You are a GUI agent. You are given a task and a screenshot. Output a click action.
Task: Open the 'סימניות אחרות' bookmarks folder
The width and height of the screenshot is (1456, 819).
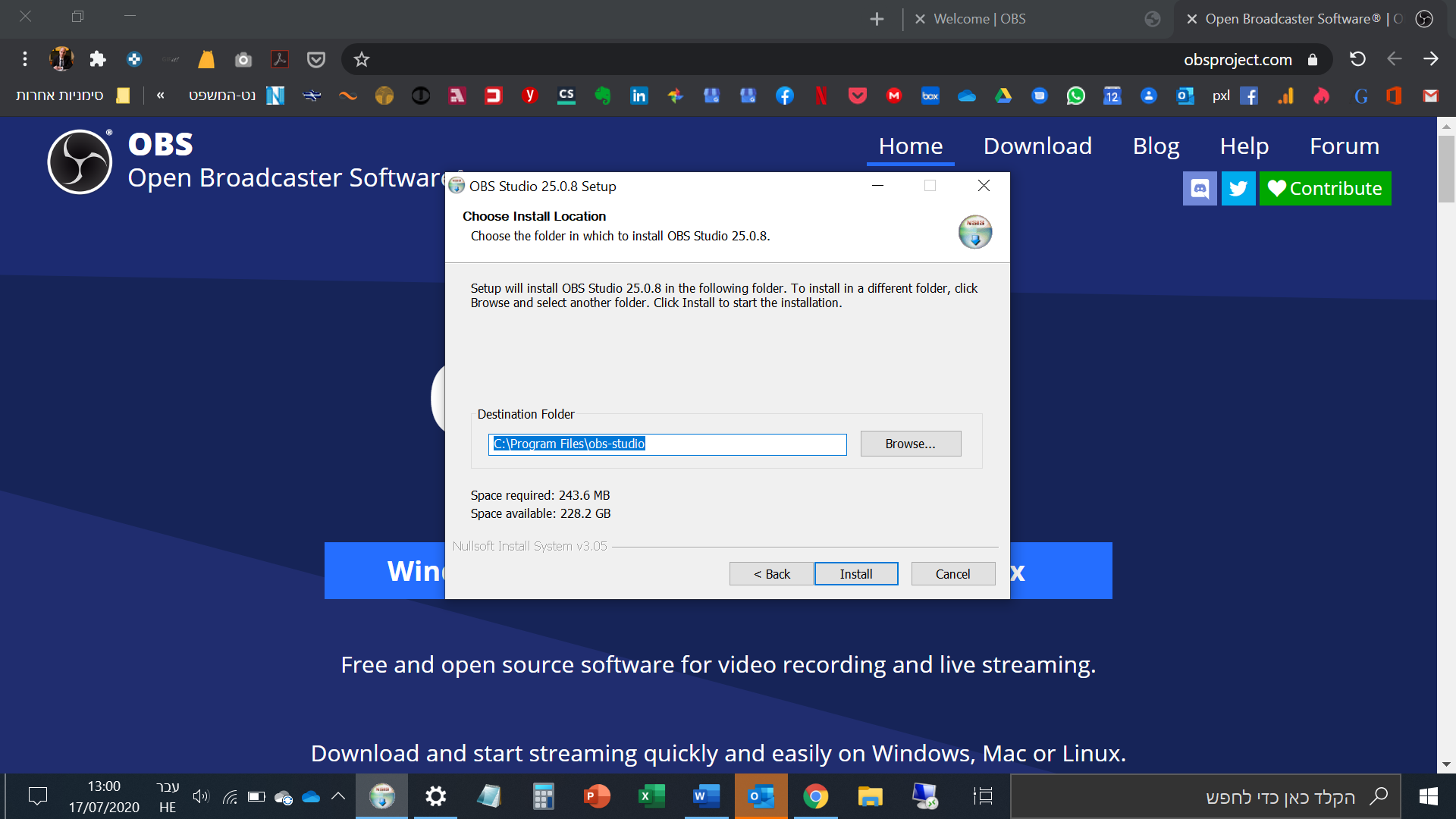73,96
